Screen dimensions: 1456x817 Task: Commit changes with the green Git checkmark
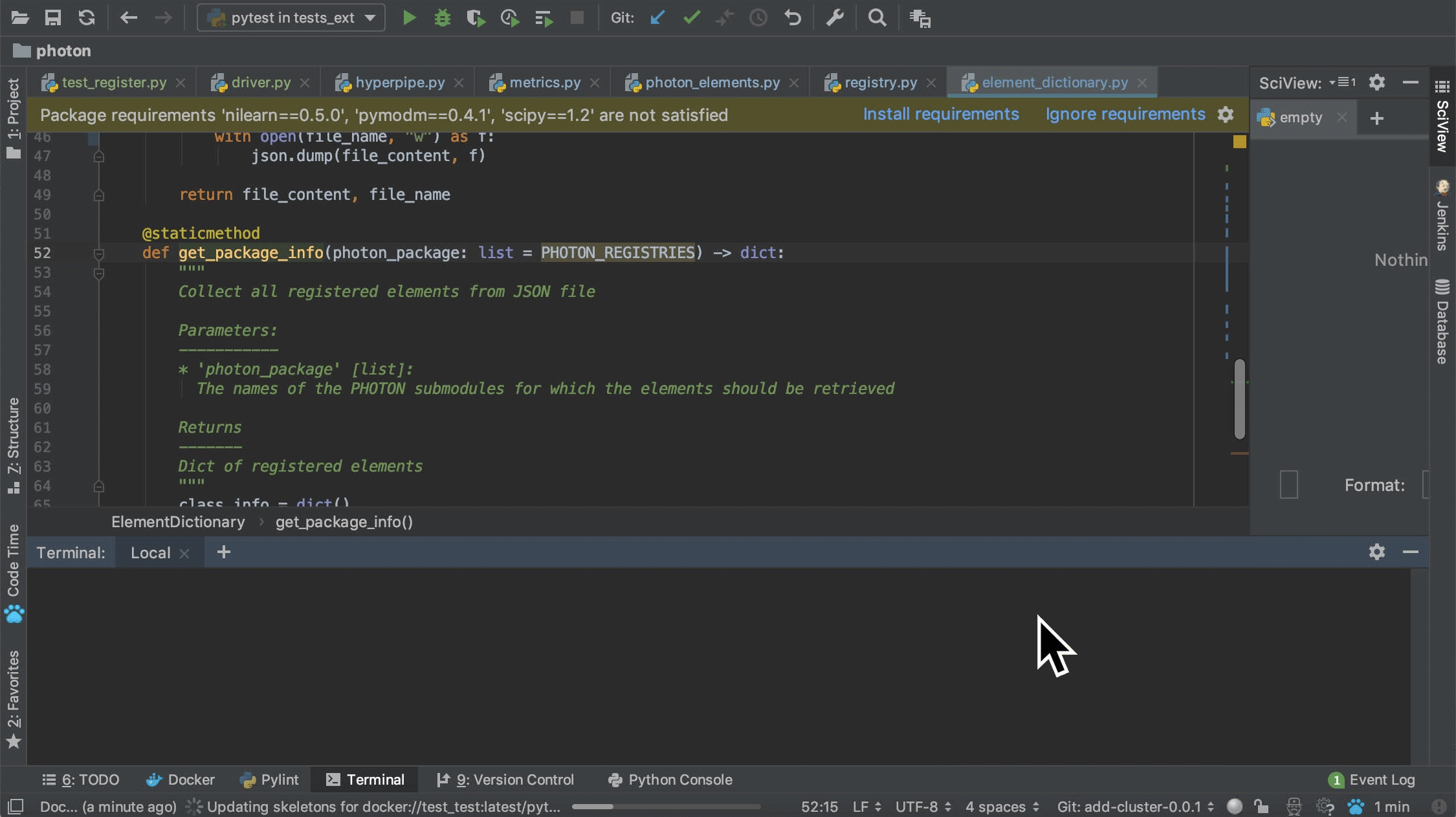coord(692,17)
